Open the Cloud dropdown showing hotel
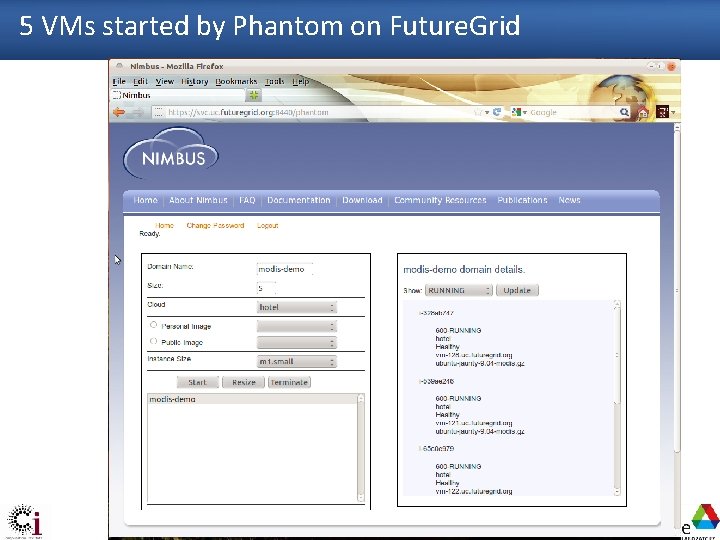The image size is (720, 540). tap(297, 307)
